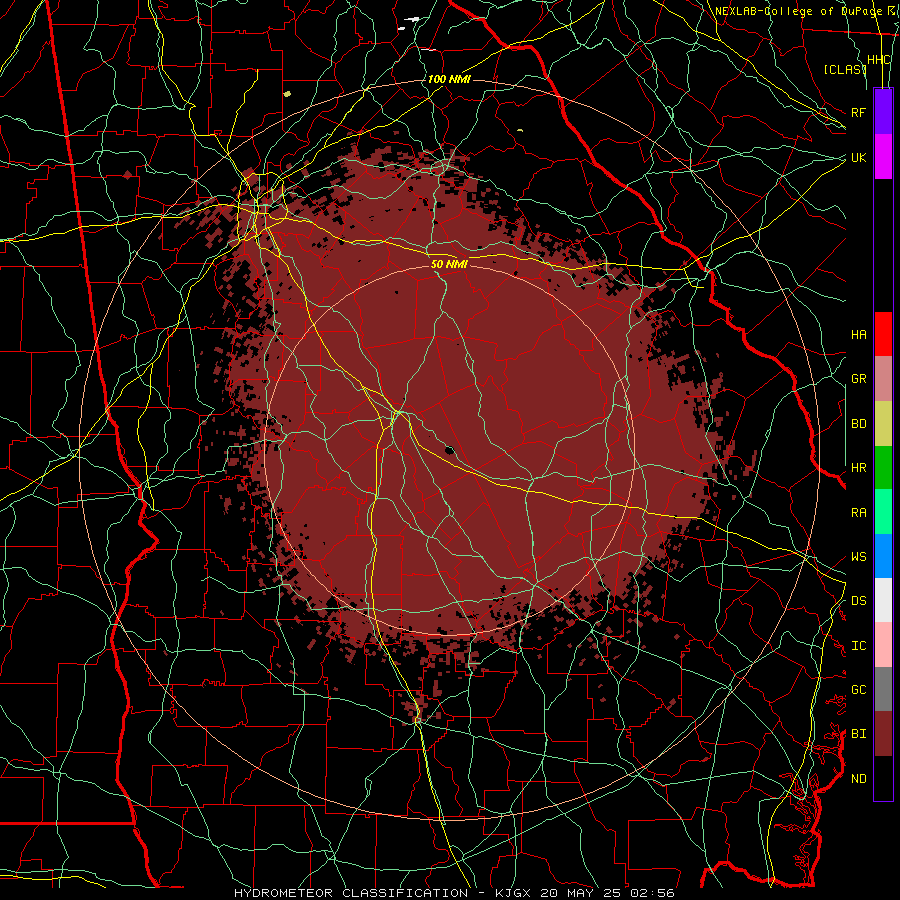This screenshot has width=900, height=900.
Task: Click the HYDROMETEOR CLASSIFICATION title text
Action: point(351,893)
